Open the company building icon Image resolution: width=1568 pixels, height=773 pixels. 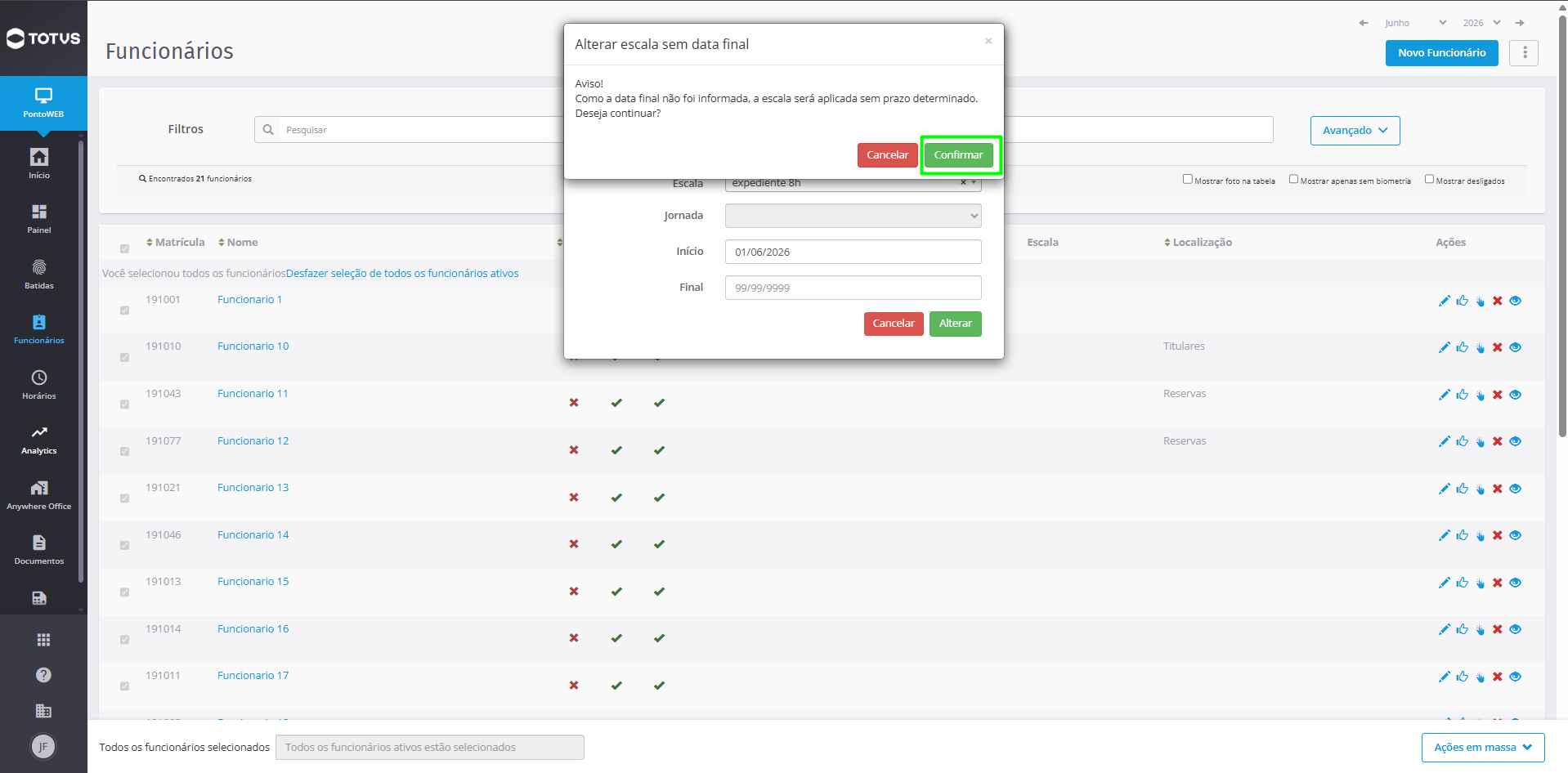coord(43,711)
